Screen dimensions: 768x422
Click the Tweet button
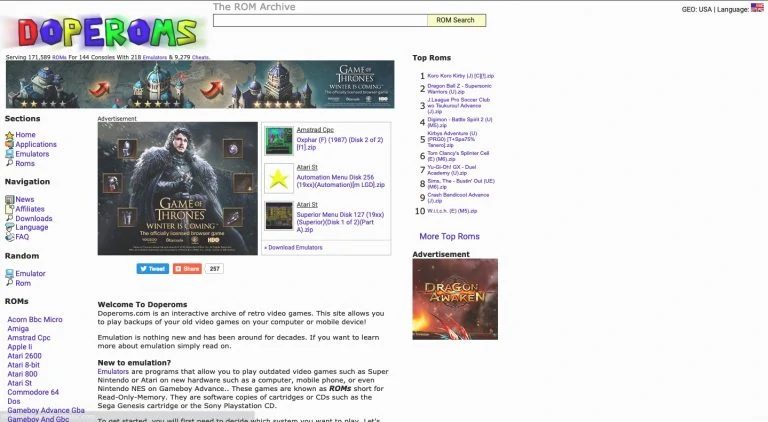153,269
